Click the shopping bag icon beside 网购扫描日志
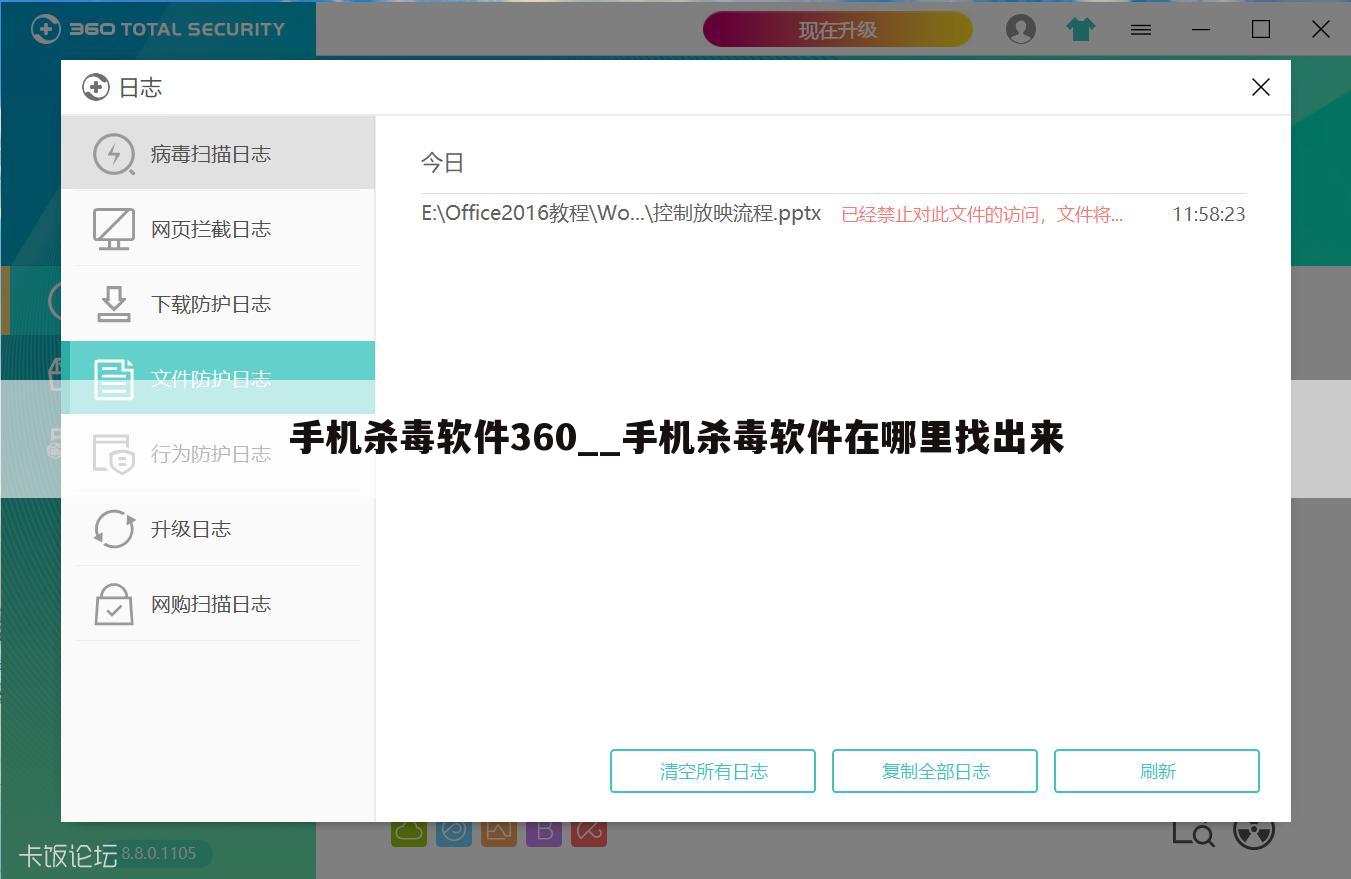Image resolution: width=1351 pixels, height=879 pixels. [x=114, y=604]
